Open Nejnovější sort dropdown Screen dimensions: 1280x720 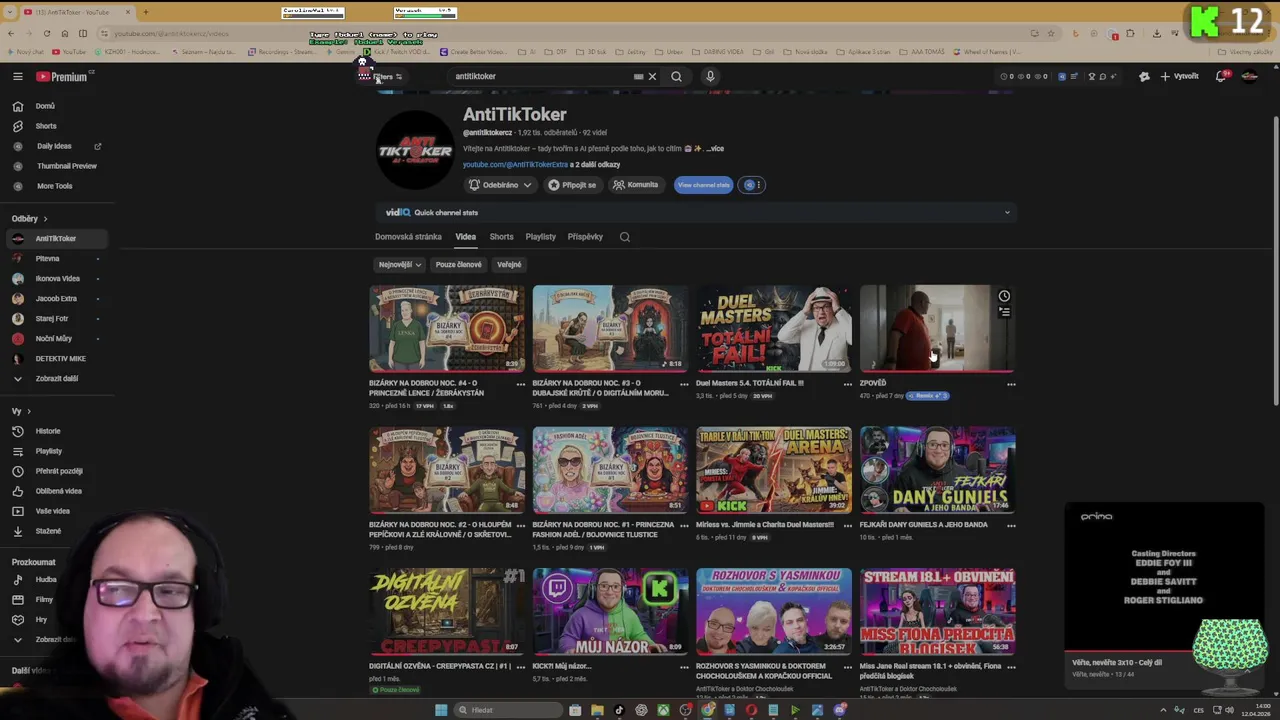click(x=399, y=265)
